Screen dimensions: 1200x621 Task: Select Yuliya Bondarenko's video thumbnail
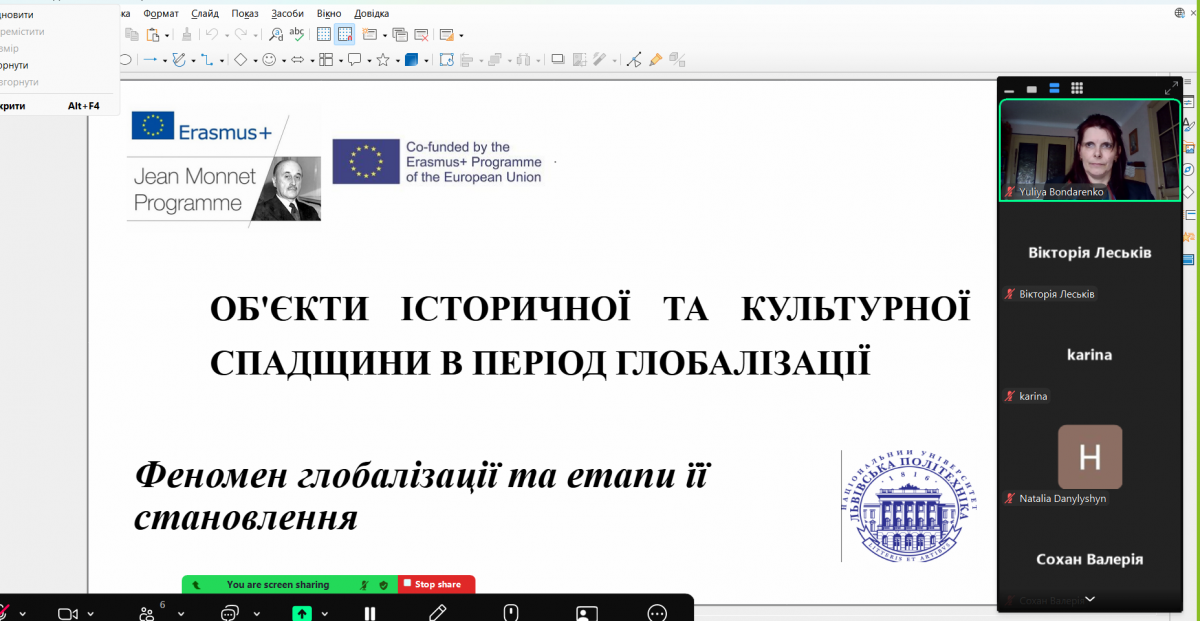[1089, 150]
